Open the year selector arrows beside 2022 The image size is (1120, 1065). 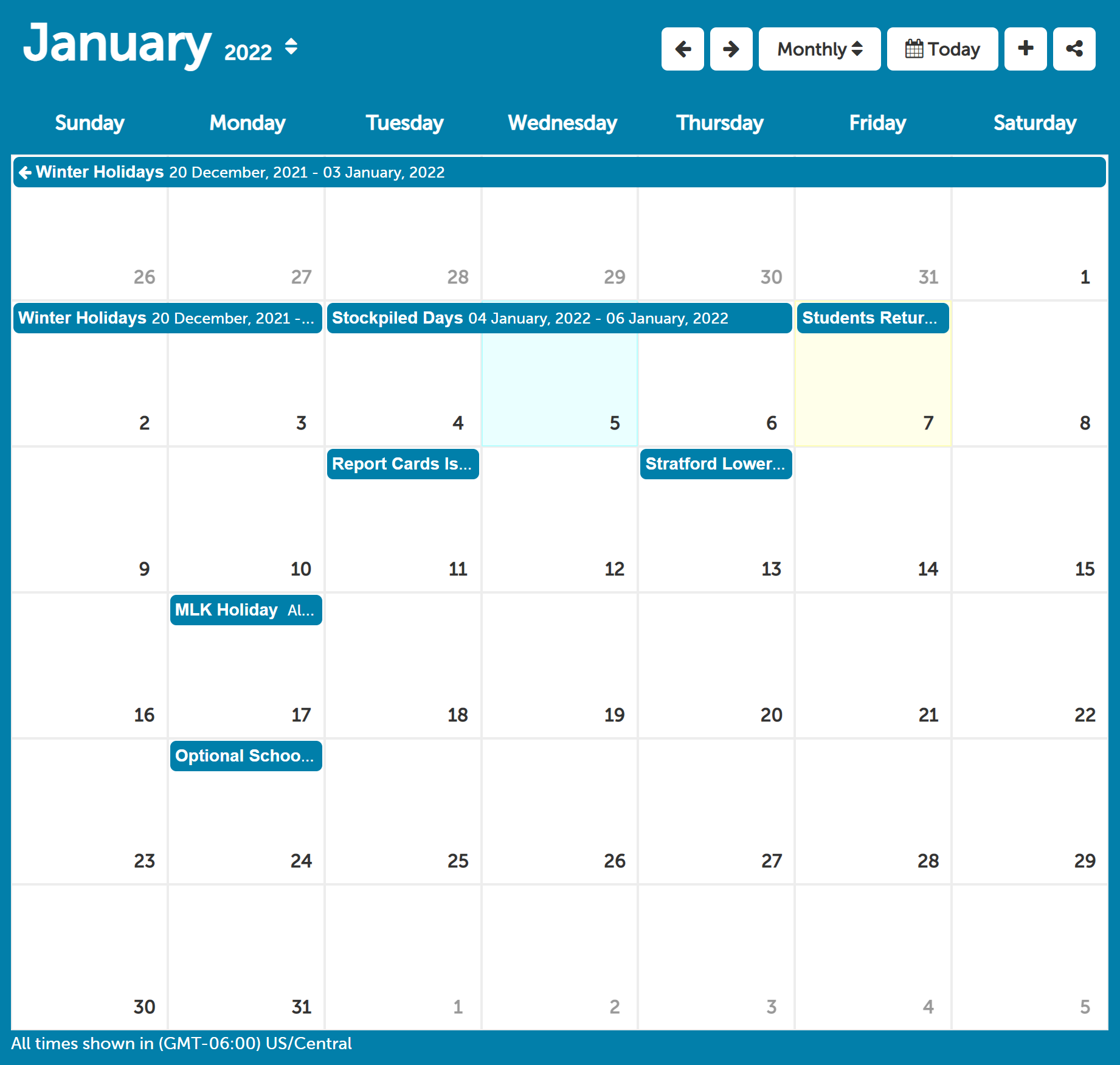click(291, 47)
